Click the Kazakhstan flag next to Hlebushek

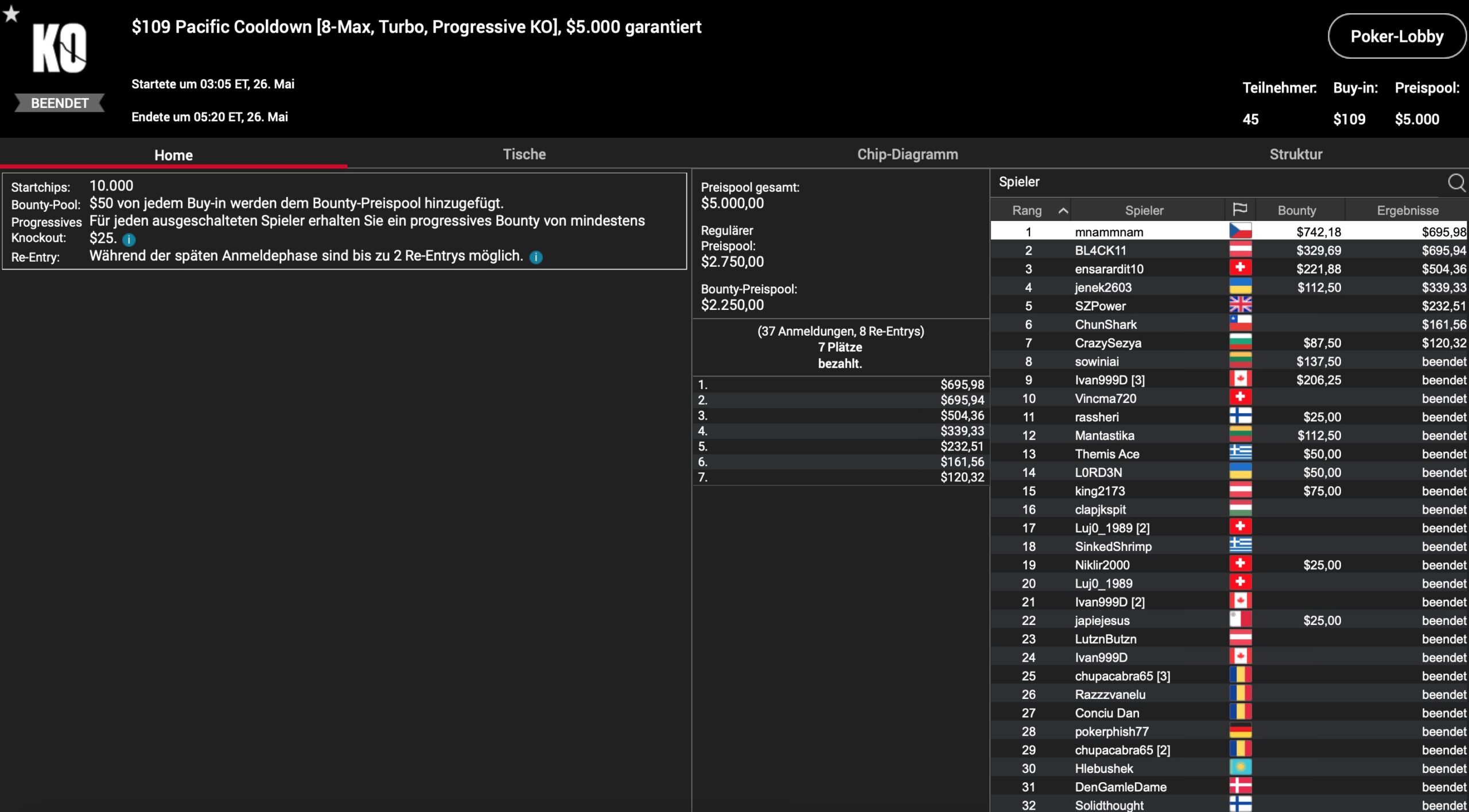pos(1240,768)
